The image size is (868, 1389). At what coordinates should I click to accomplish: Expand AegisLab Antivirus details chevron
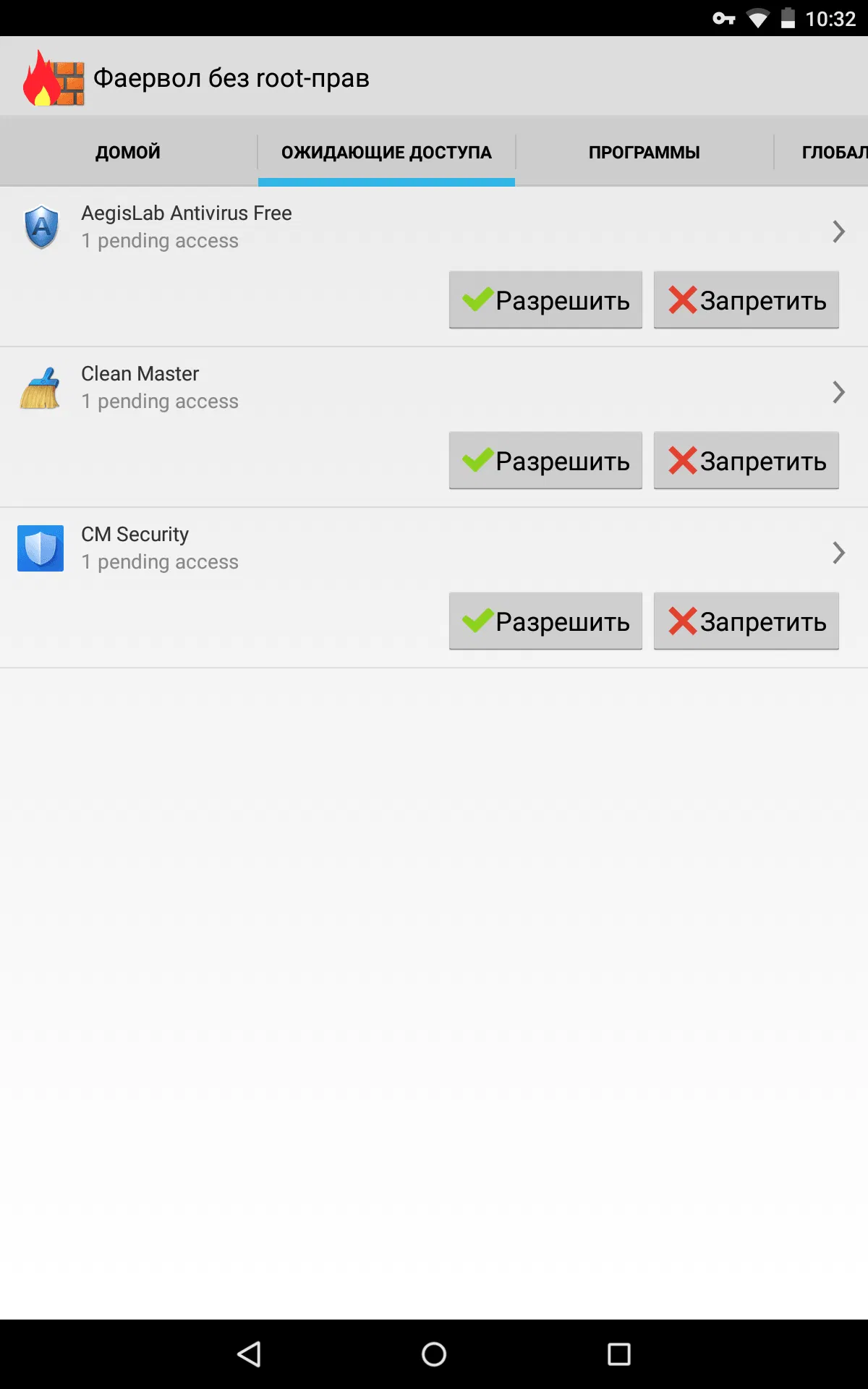click(x=838, y=231)
